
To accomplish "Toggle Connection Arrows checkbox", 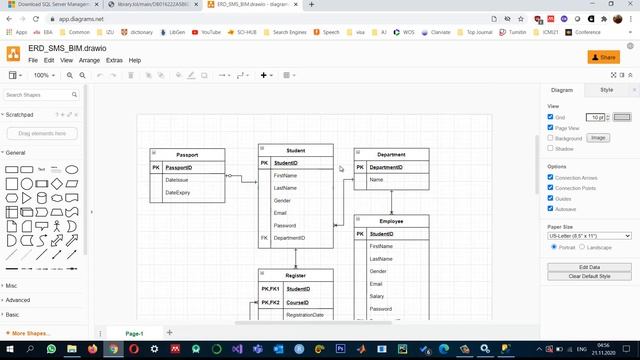I will (x=550, y=177).
